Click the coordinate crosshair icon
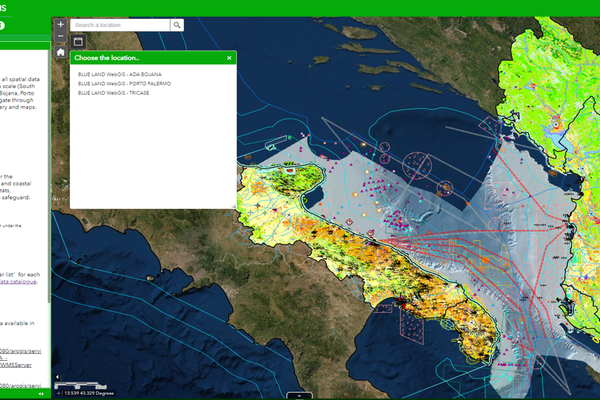600x400 pixels. pyautogui.click(x=59, y=393)
